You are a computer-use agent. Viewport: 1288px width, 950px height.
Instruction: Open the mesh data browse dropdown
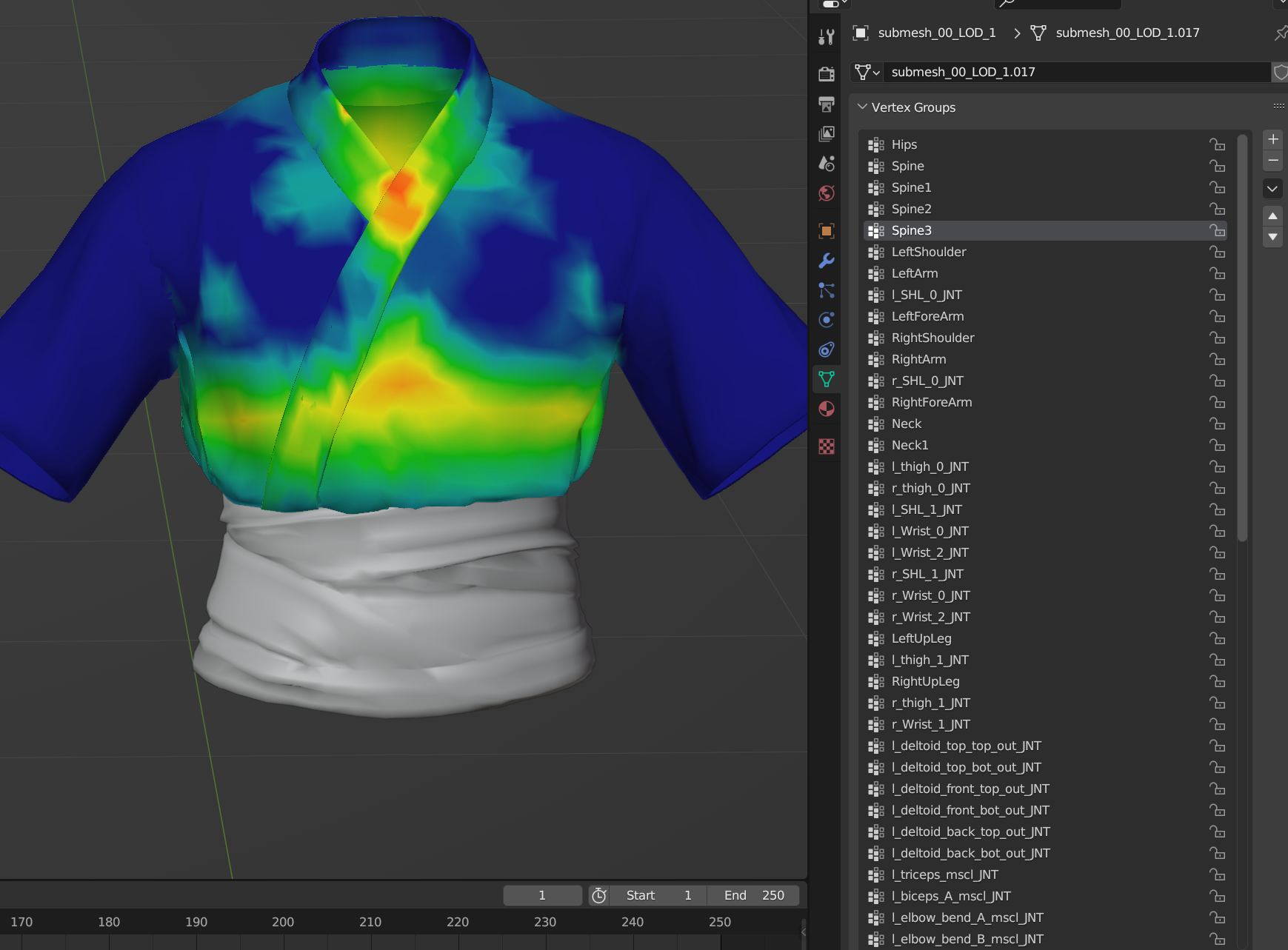867,72
